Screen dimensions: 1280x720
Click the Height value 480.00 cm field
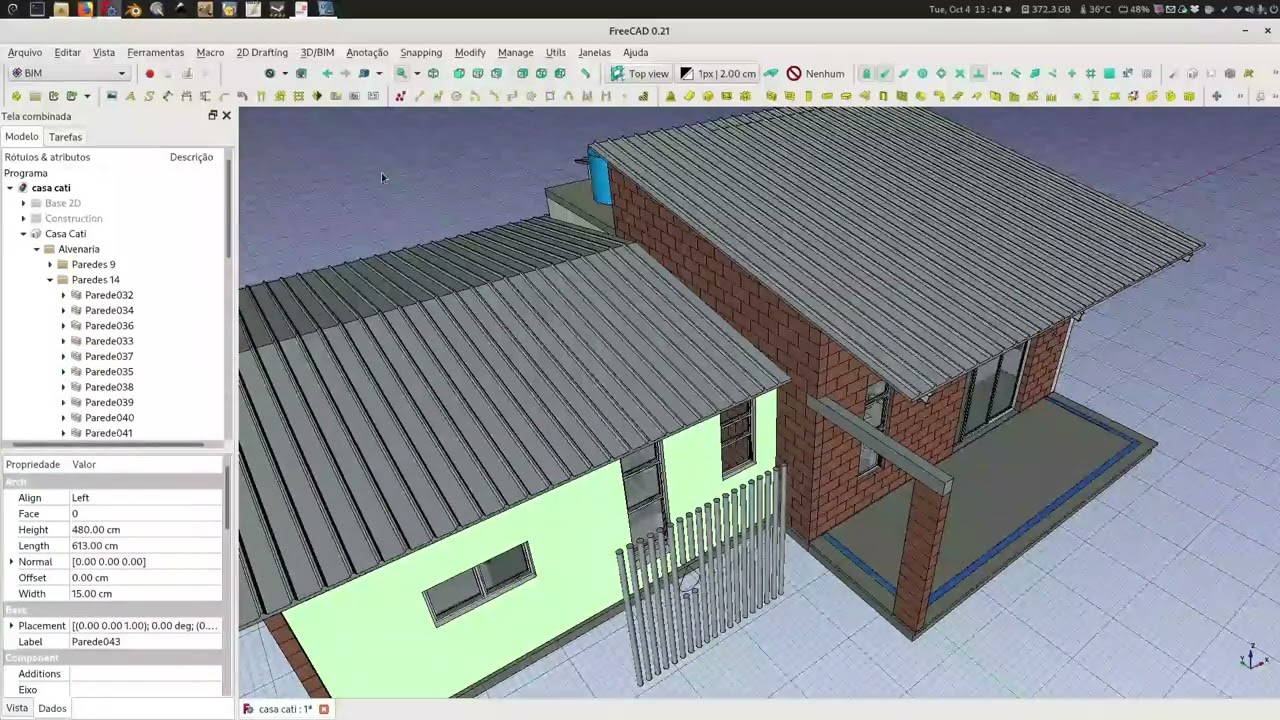[x=145, y=530]
